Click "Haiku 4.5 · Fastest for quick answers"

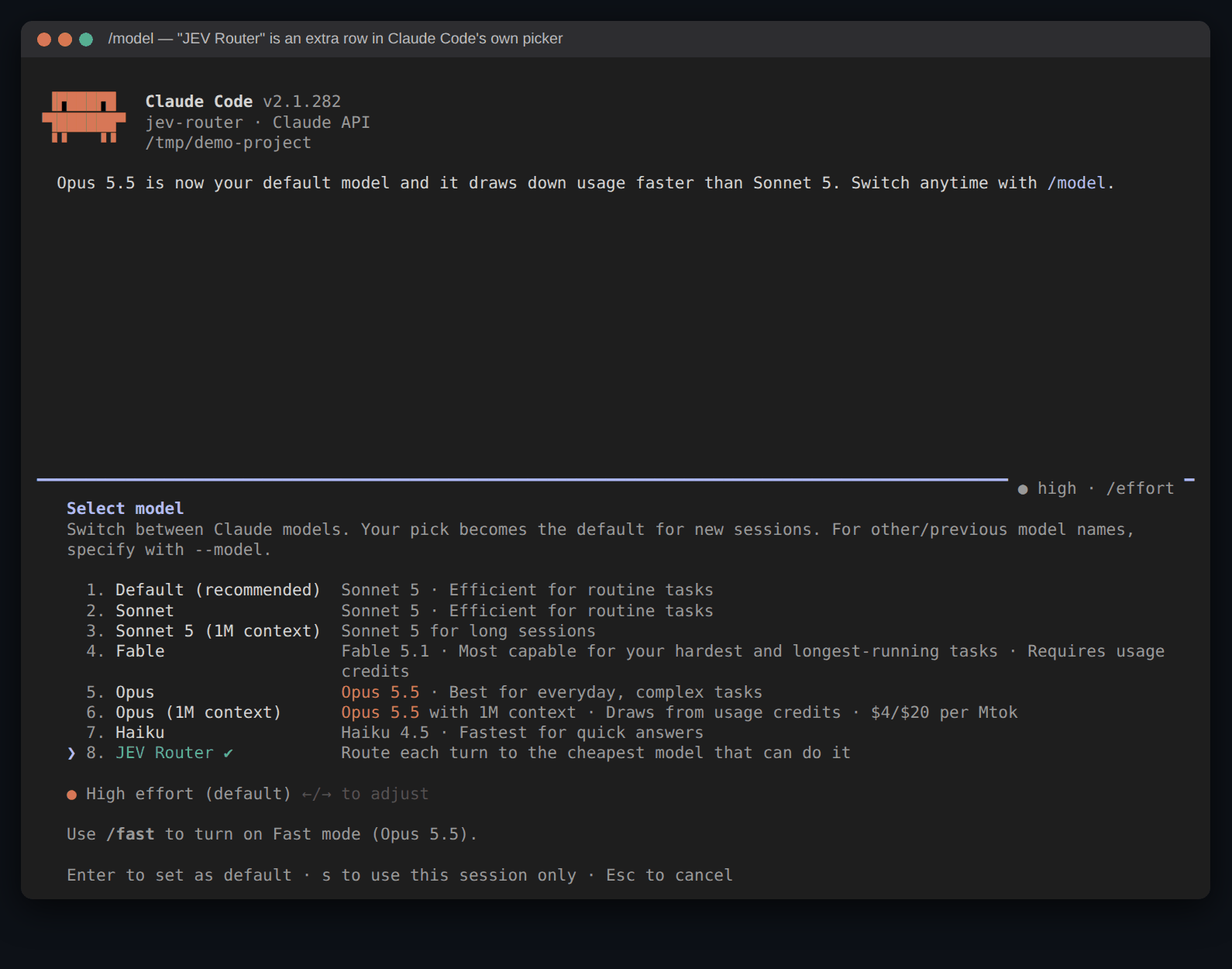point(522,733)
